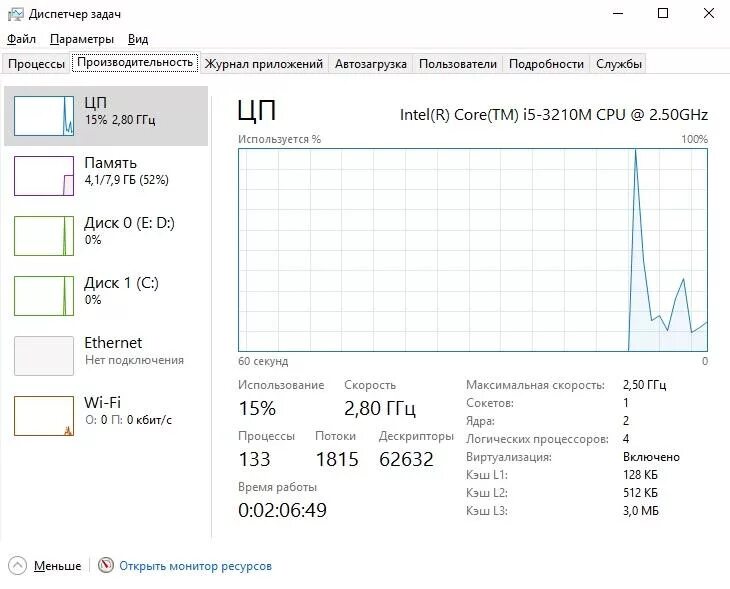Click the Используется % graph label
The width and height of the screenshot is (730, 589).
point(279,139)
